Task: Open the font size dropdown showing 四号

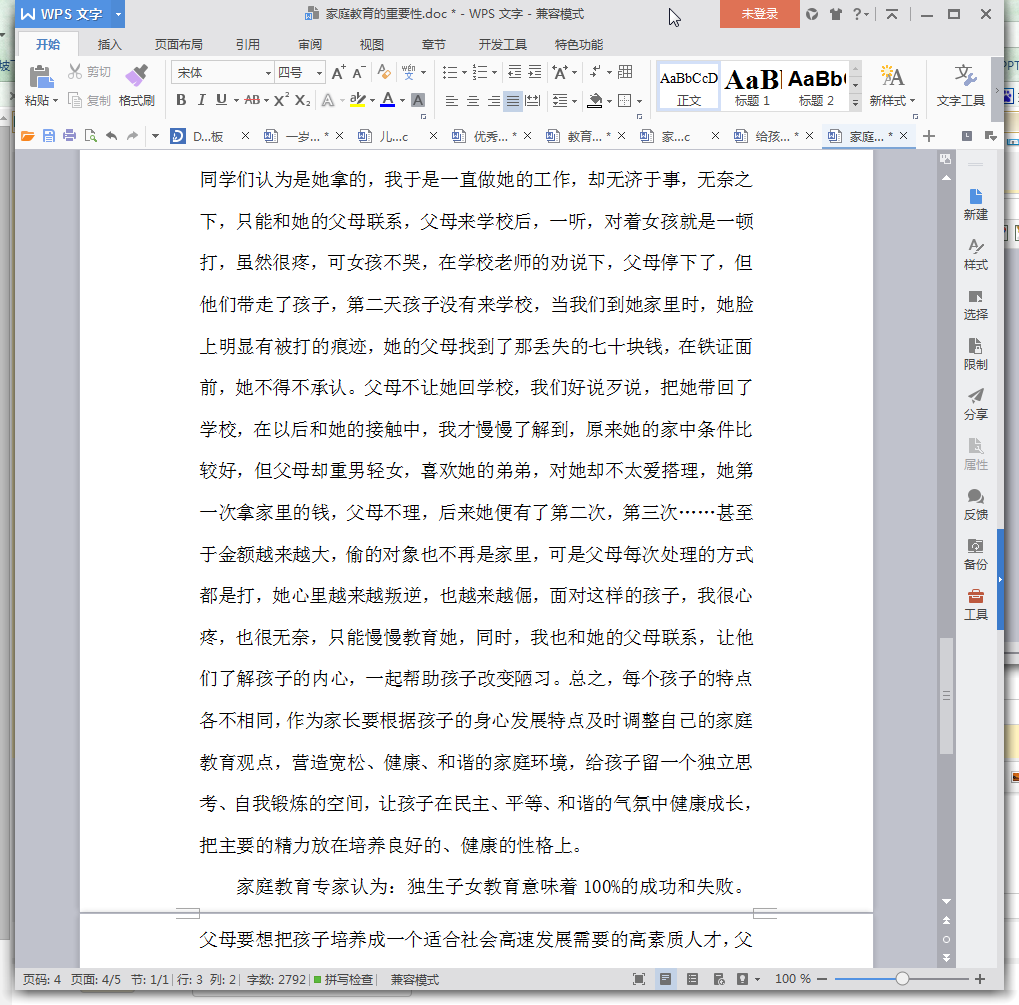Action: click(319, 73)
